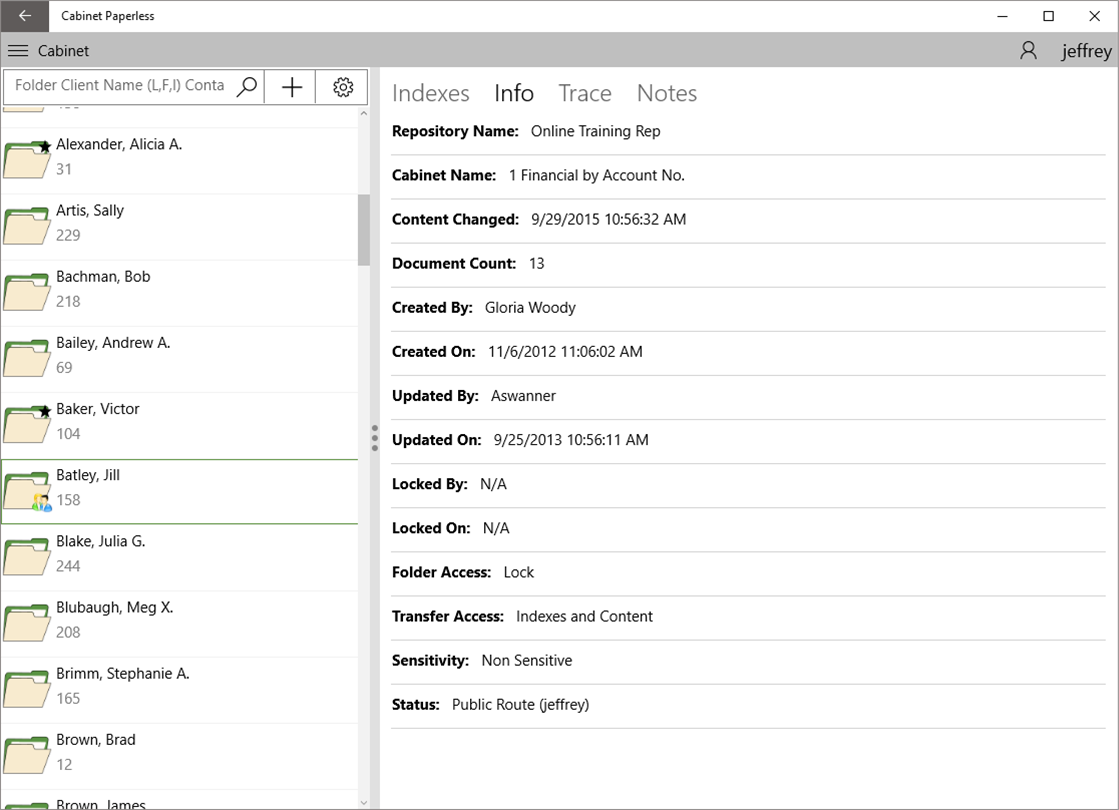Click the jeffrey username label
The width and height of the screenshot is (1119, 810).
pyautogui.click(x=1086, y=52)
